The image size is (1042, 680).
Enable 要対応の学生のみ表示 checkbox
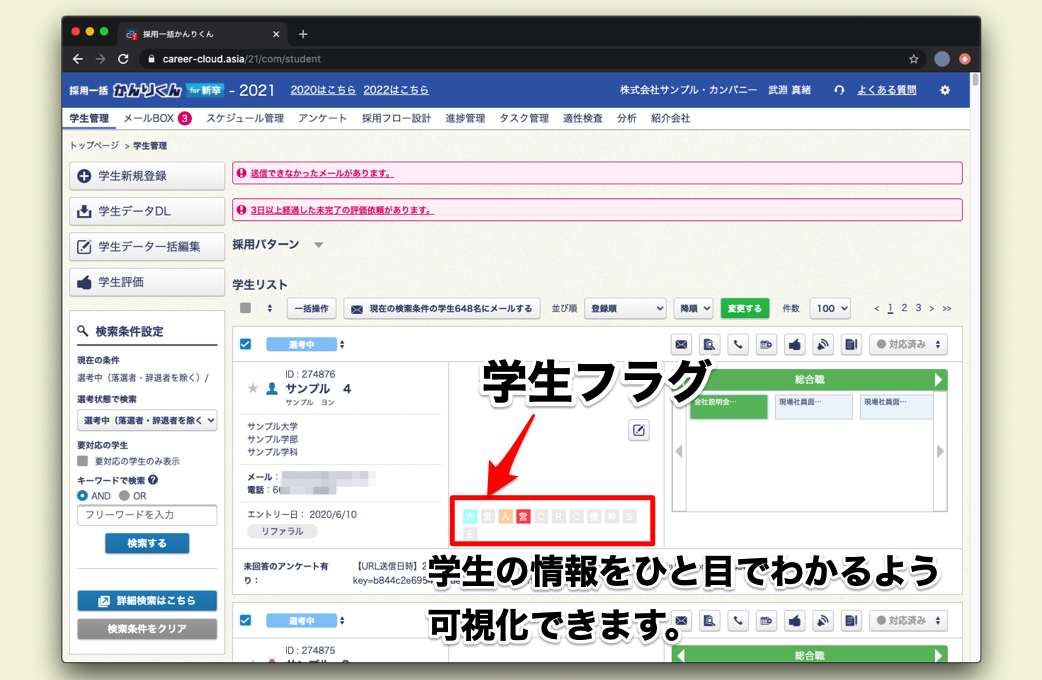click(x=83, y=461)
